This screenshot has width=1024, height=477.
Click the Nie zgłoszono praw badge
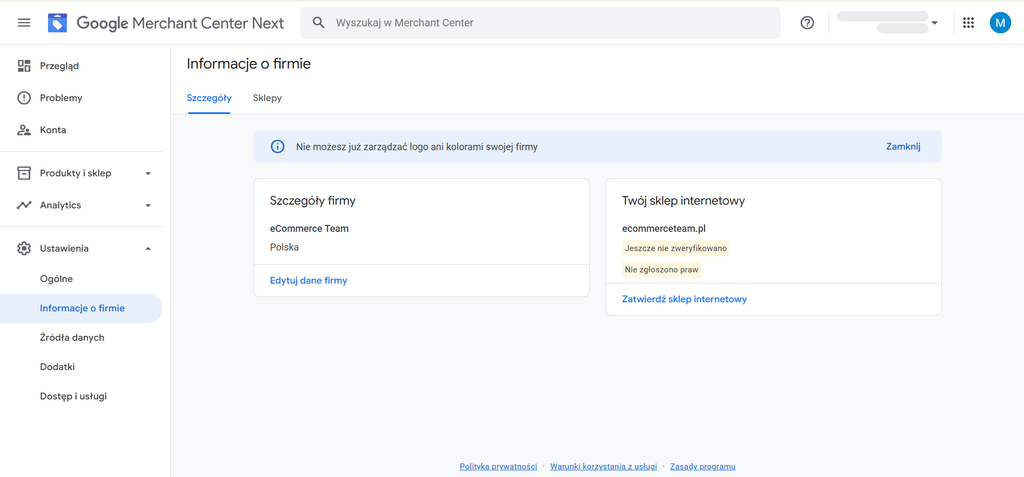662,269
